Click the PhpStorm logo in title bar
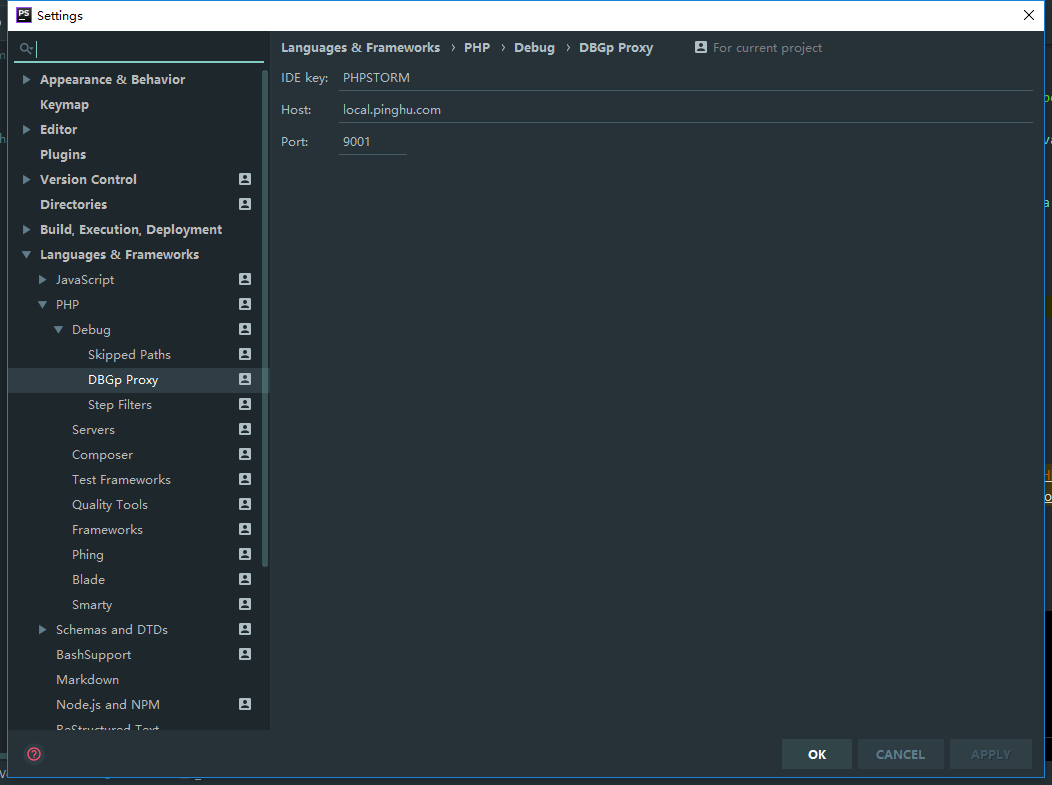Image resolution: width=1052 pixels, height=785 pixels. click(23, 15)
